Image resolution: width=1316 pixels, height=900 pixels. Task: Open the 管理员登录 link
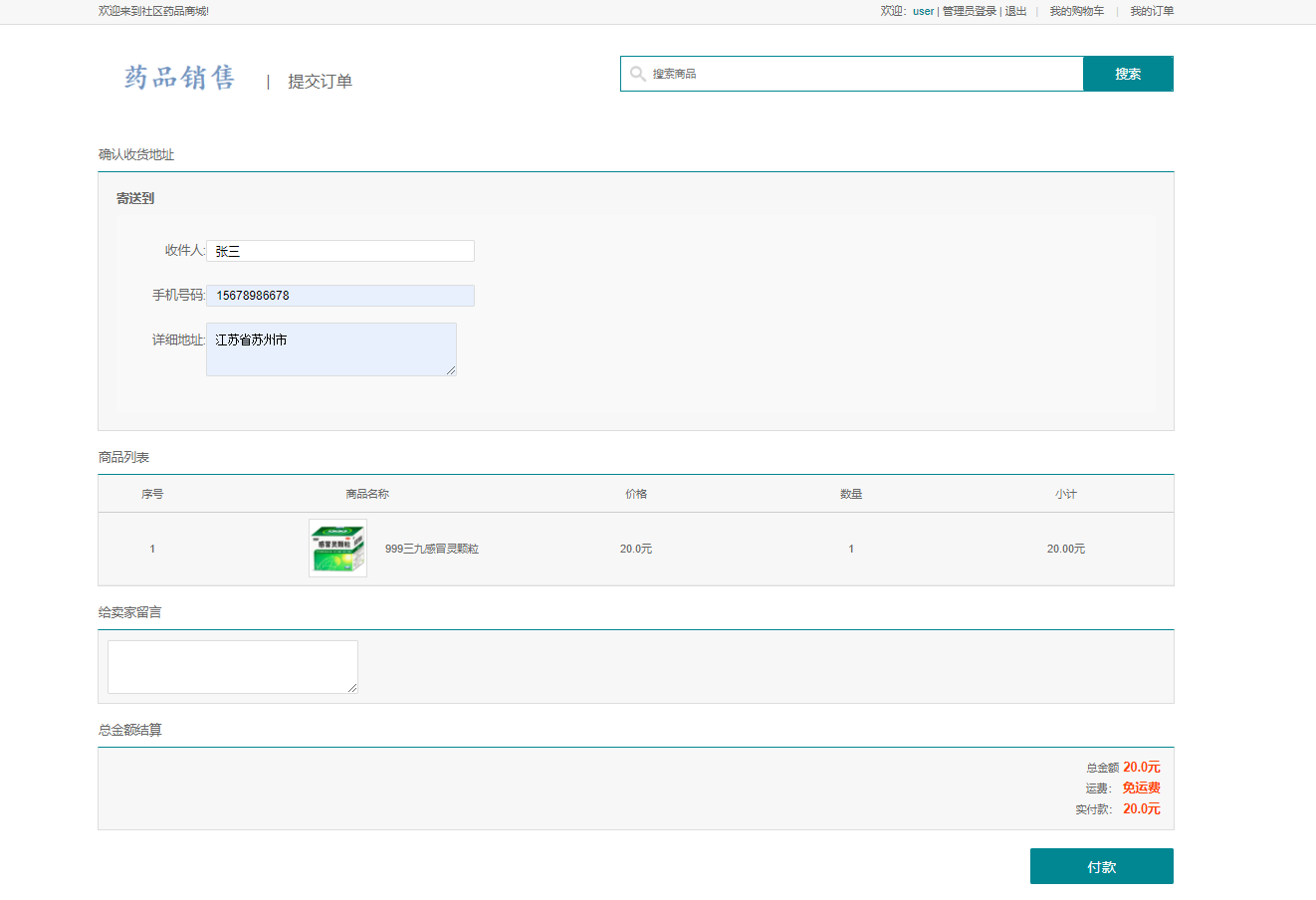(970, 11)
